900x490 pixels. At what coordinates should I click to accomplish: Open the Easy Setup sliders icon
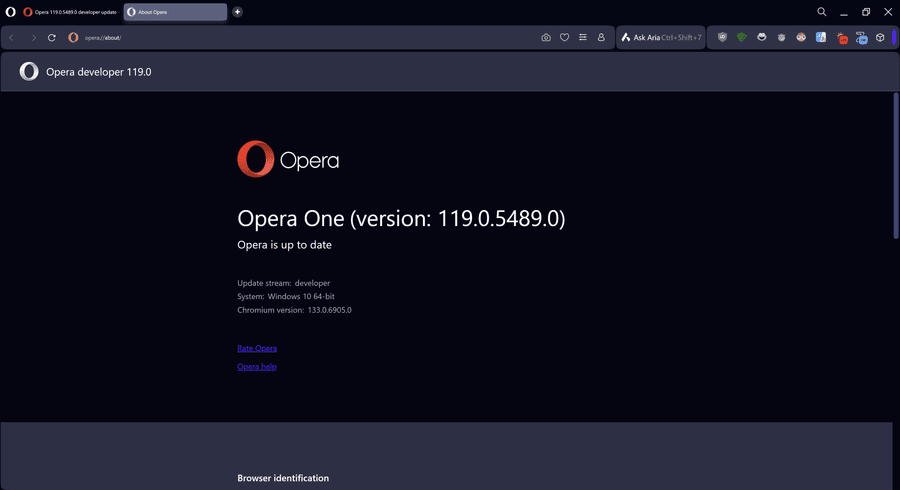583,38
